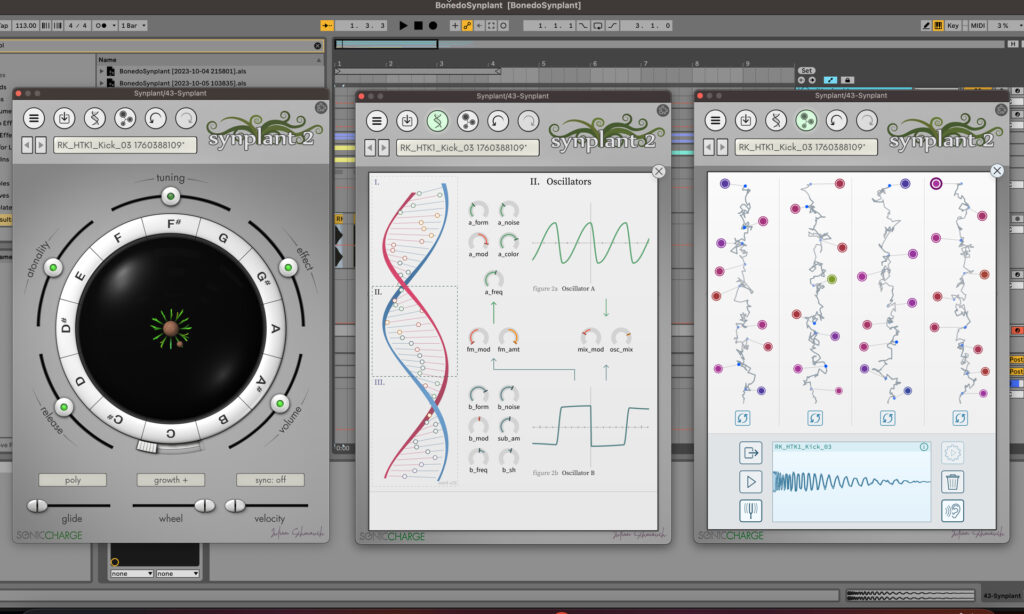Click the save patch icon in left Synplant
The width and height of the screenshot is (1024, 614).
click(x=64, y=120)
